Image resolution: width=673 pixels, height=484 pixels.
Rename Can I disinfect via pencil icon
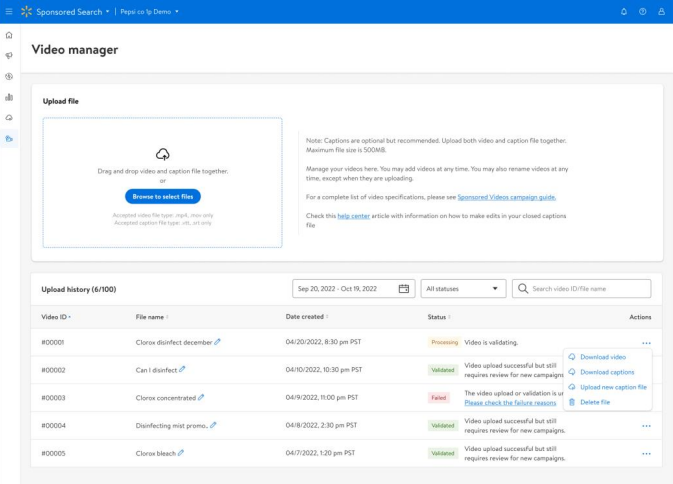(x=182, y=369)
